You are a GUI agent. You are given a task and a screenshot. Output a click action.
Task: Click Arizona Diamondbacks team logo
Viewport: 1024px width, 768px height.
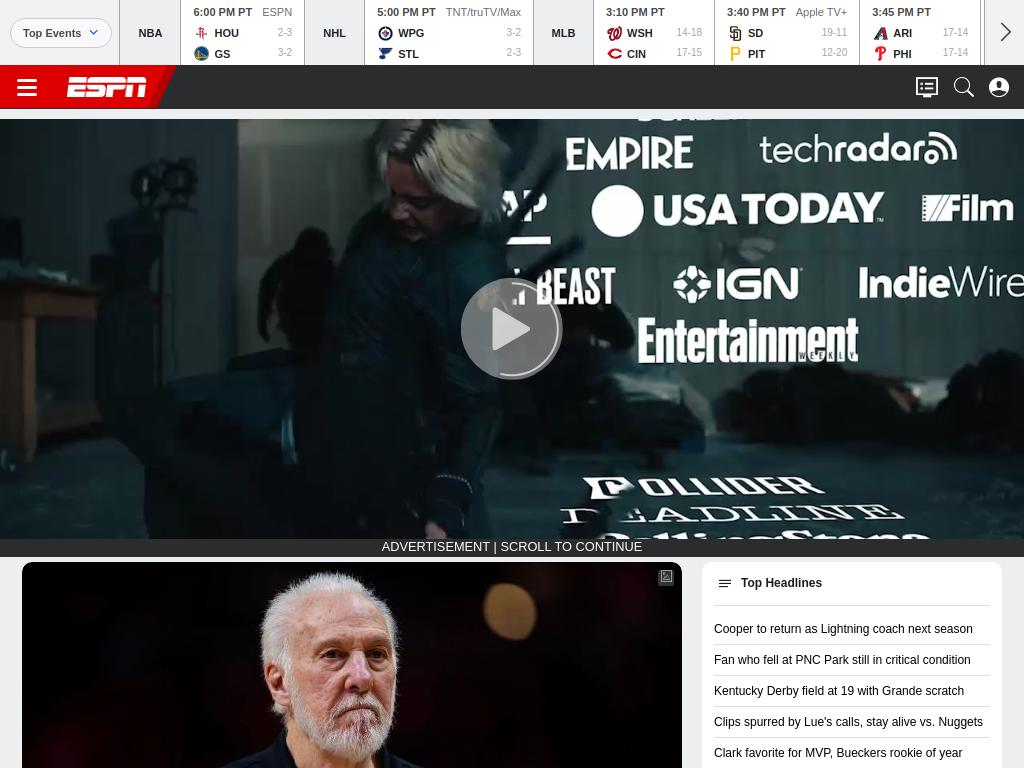coord(880,33)
